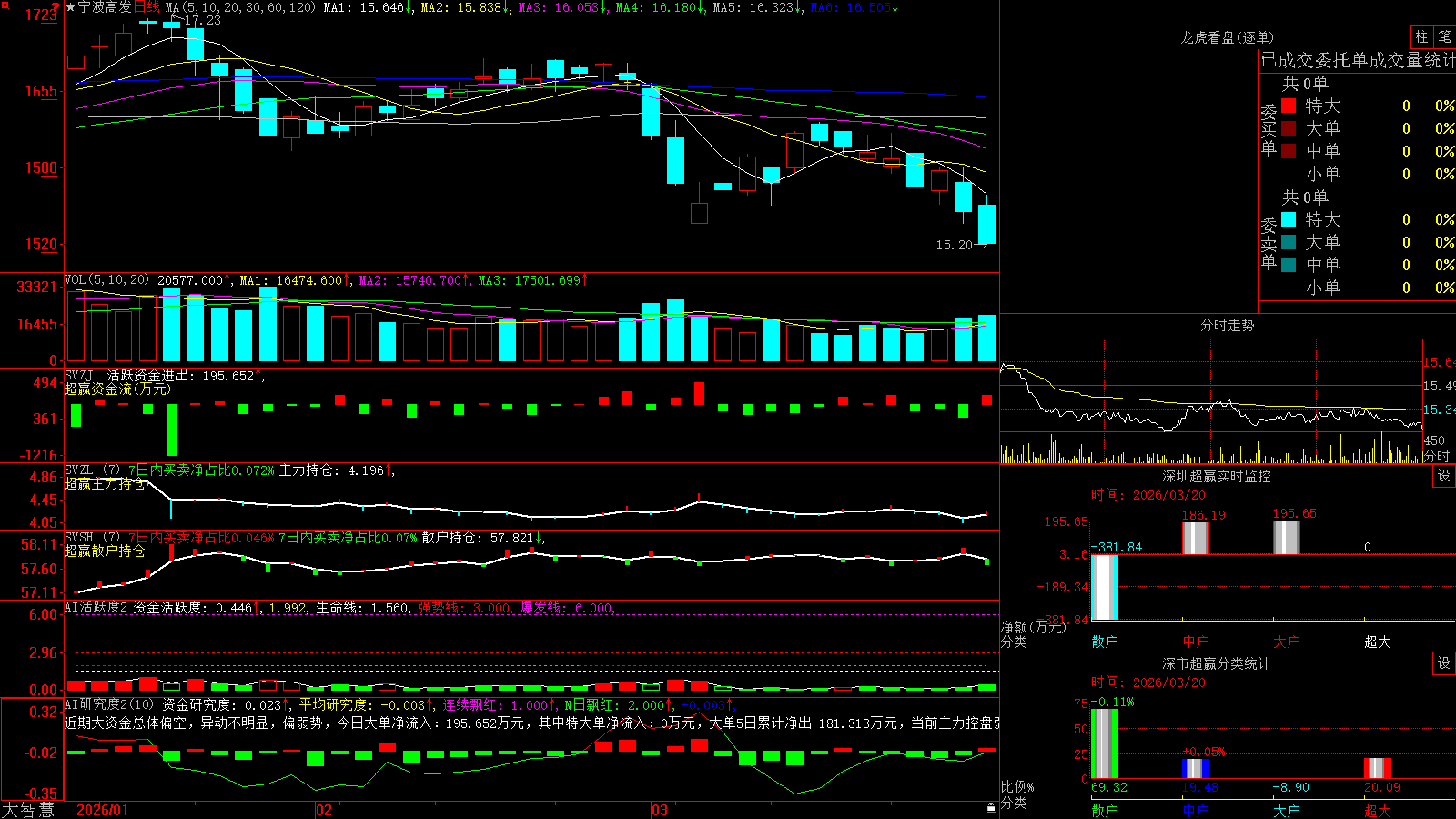The width and height of the screenshot is (1456, 819).
Task: Click the star icon before 宁波高发
Action: coord(70,7)
